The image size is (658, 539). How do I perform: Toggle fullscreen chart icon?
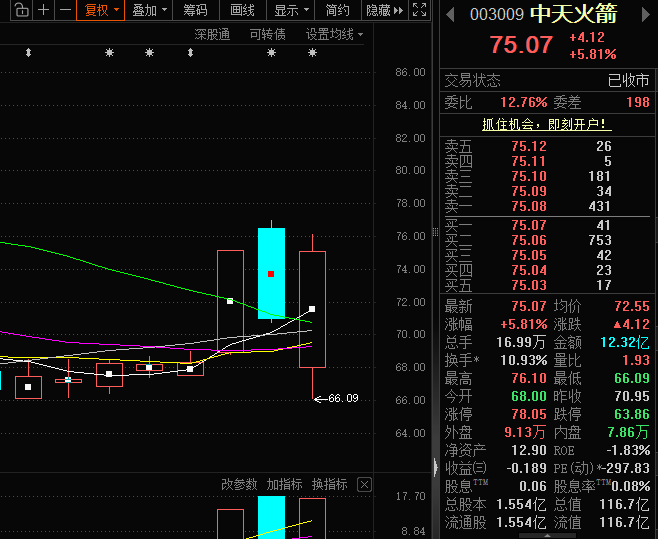[x=419, y=10]
